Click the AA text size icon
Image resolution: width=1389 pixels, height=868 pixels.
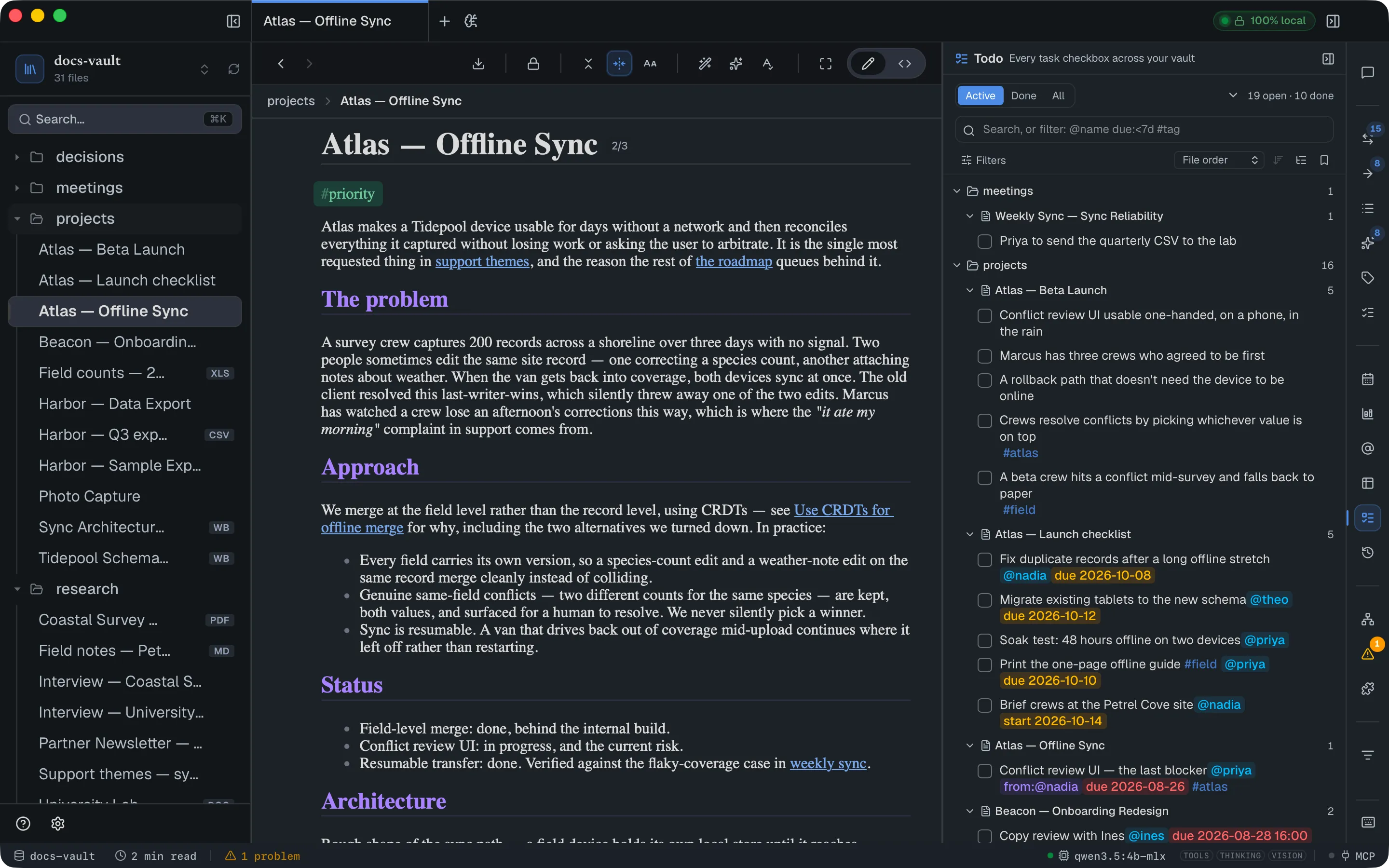click(x=650, y=63)
